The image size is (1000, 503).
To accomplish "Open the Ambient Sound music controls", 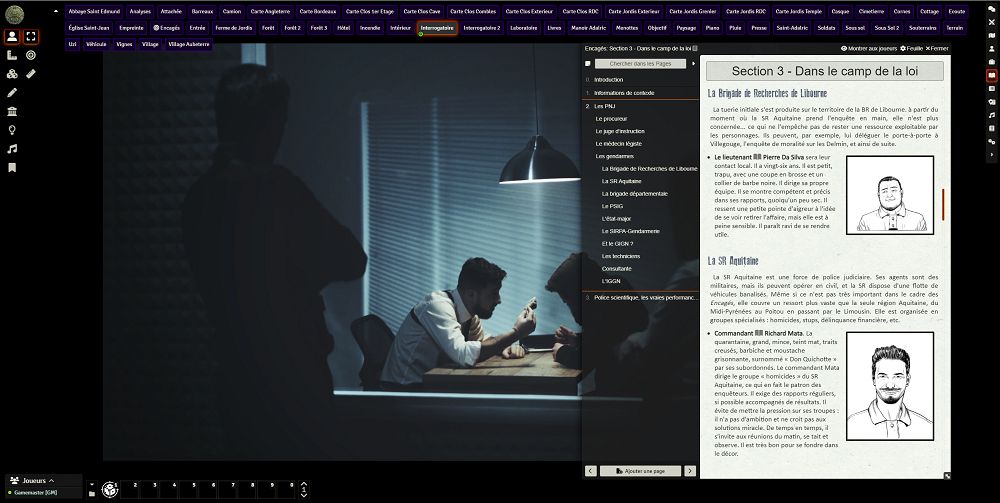I will click(12, 149).
